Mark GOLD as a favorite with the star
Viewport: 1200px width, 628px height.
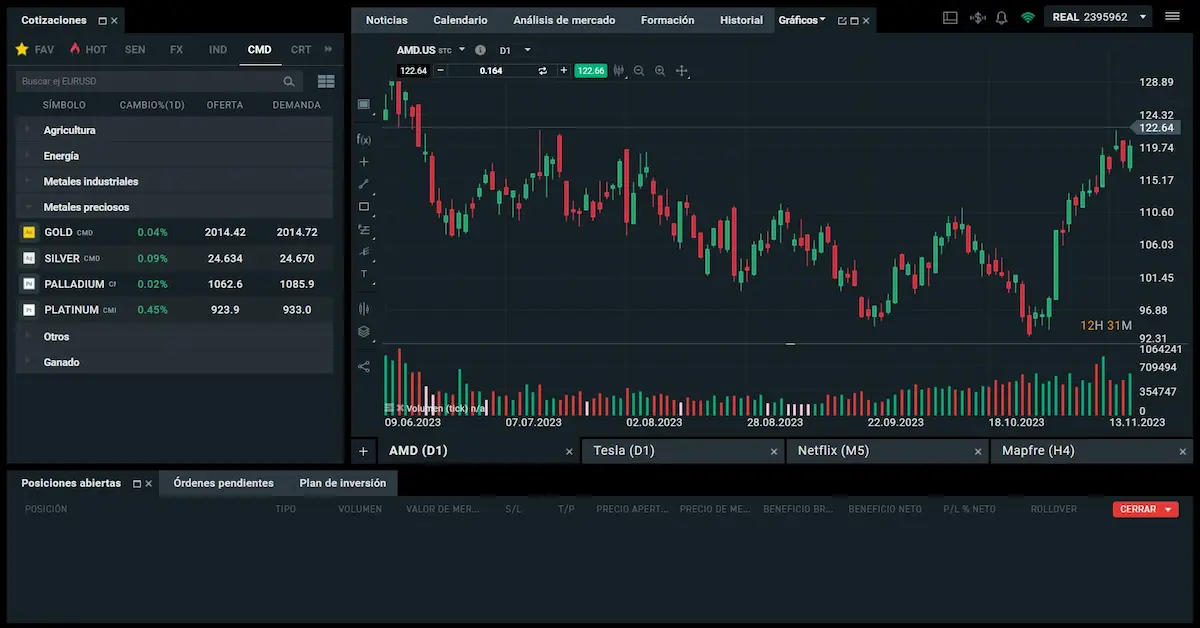pyautogui.click(x=27, y=232)
